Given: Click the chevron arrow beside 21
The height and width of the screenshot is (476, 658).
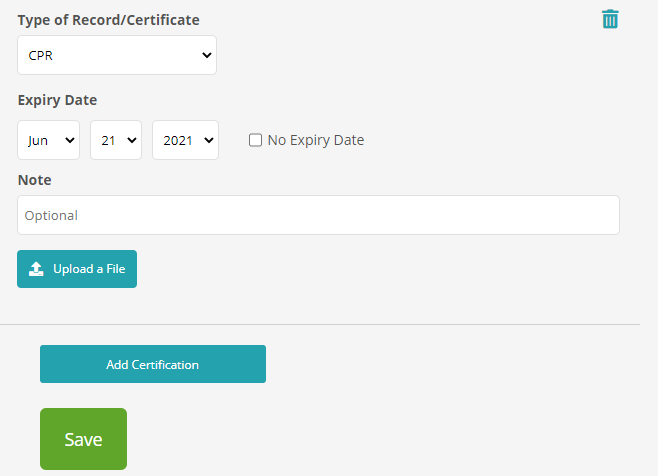Looking at the screenshot, I should point(133,141).
